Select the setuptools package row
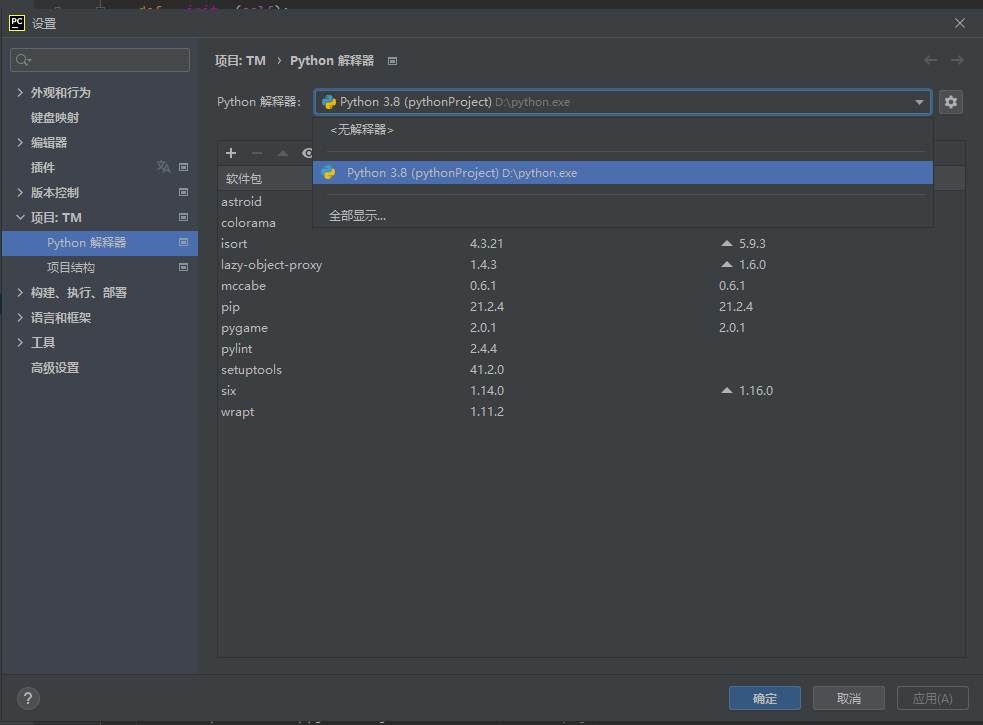 pyautogui.click(x=591, y=369)
